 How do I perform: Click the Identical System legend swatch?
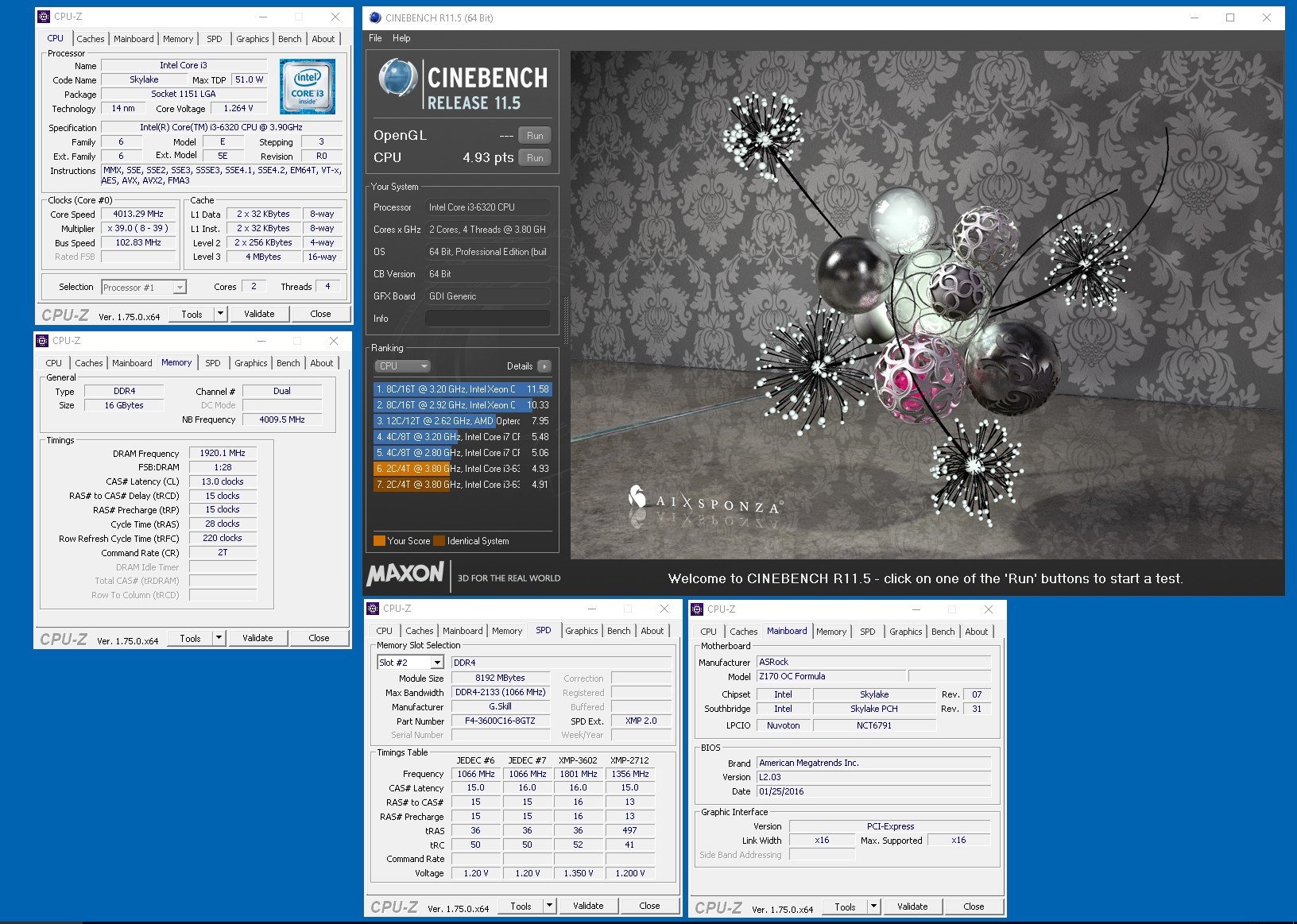coord(439,541)
